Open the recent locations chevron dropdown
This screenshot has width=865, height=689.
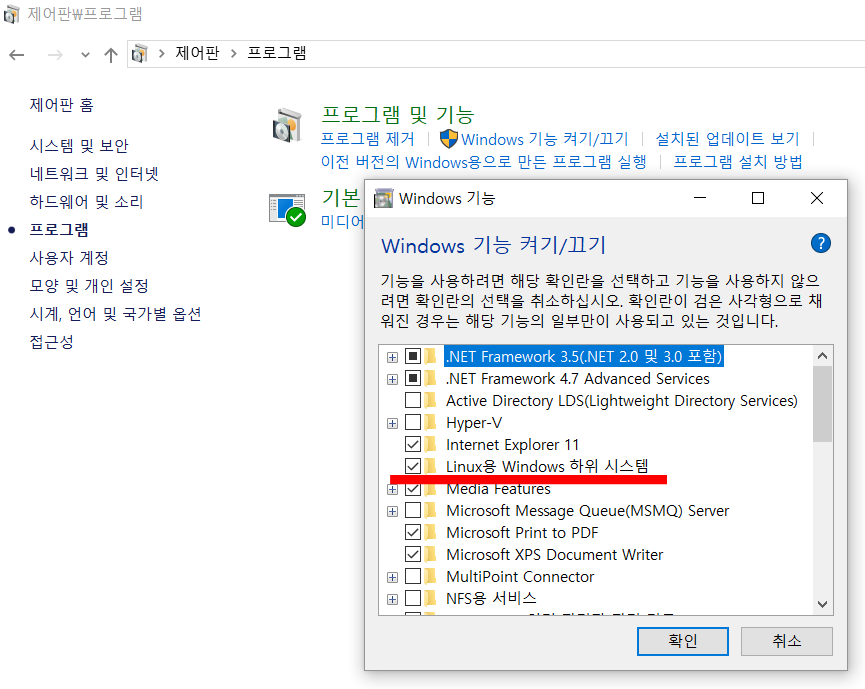coord(85,55)
